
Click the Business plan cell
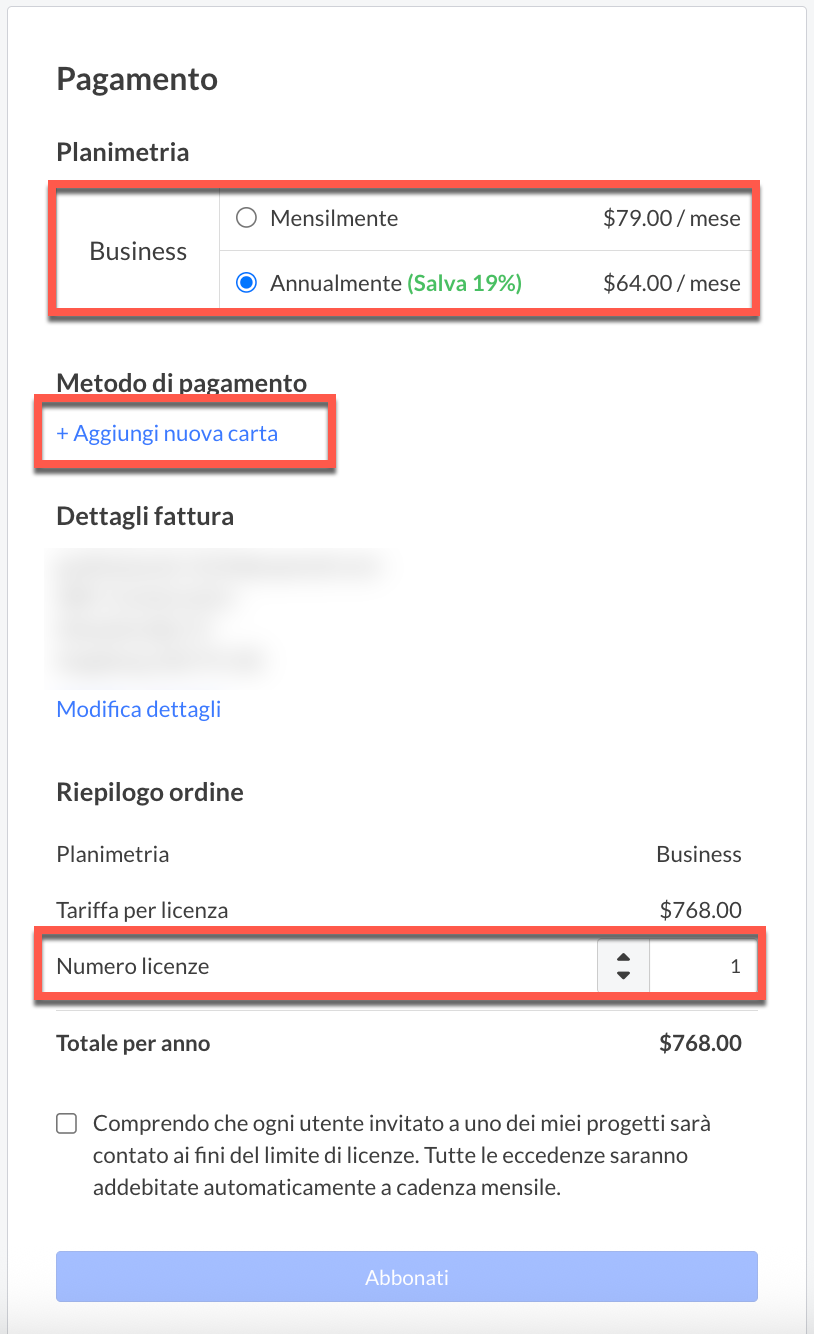(x=138, y=251)
